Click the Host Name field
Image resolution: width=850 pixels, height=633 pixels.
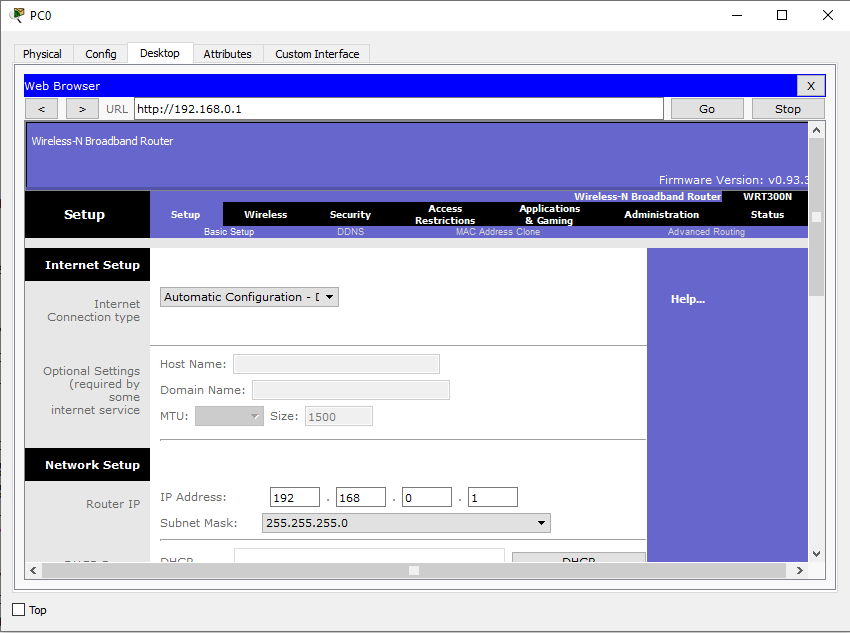point(336,364)
